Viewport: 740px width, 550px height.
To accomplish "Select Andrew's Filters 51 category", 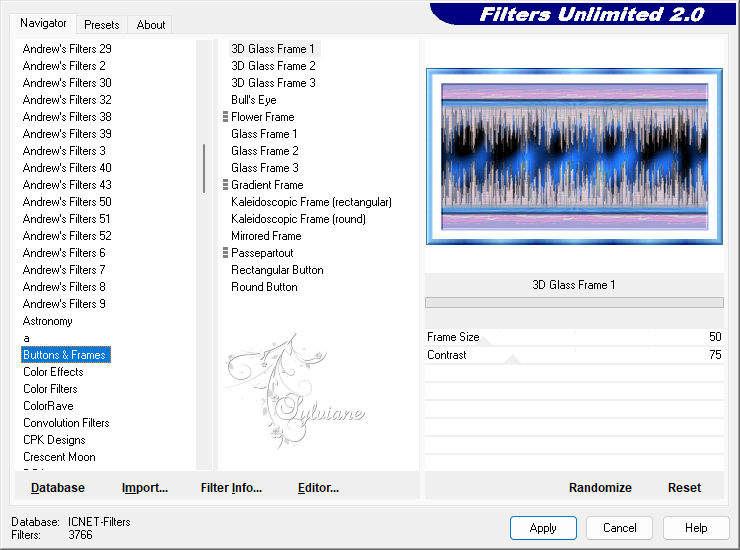I will pyautogui.click(x=67, y=219).
